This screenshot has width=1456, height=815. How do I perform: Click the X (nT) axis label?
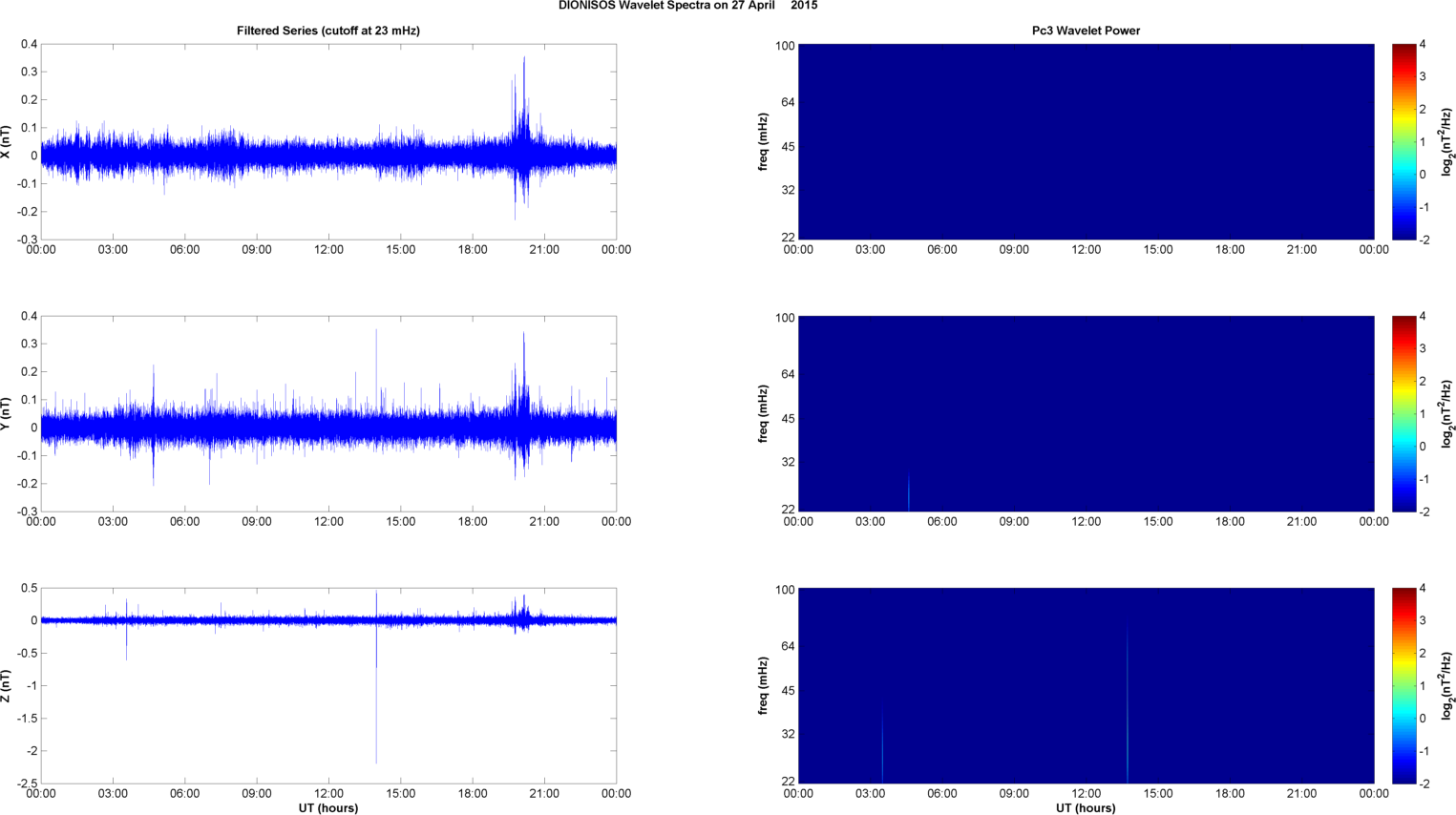pos(7,142)
